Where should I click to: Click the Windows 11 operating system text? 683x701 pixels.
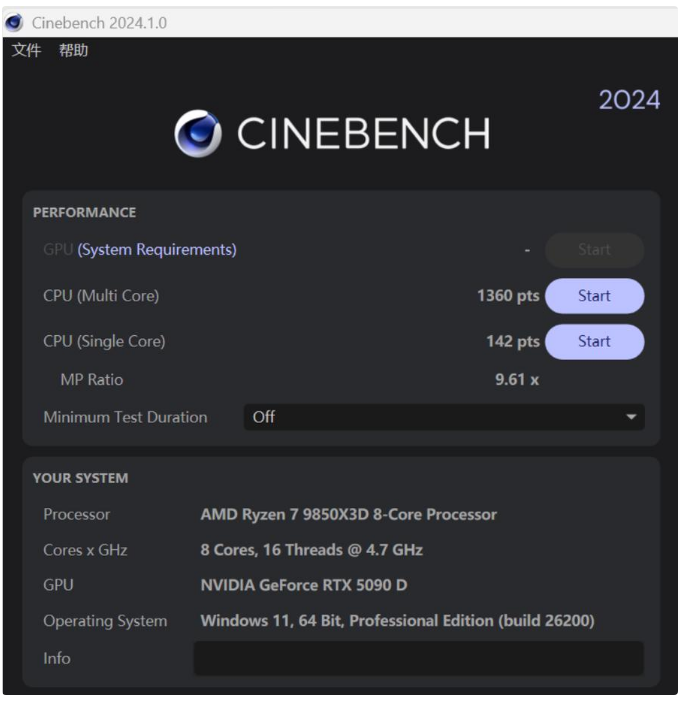[x=397, y=621]
